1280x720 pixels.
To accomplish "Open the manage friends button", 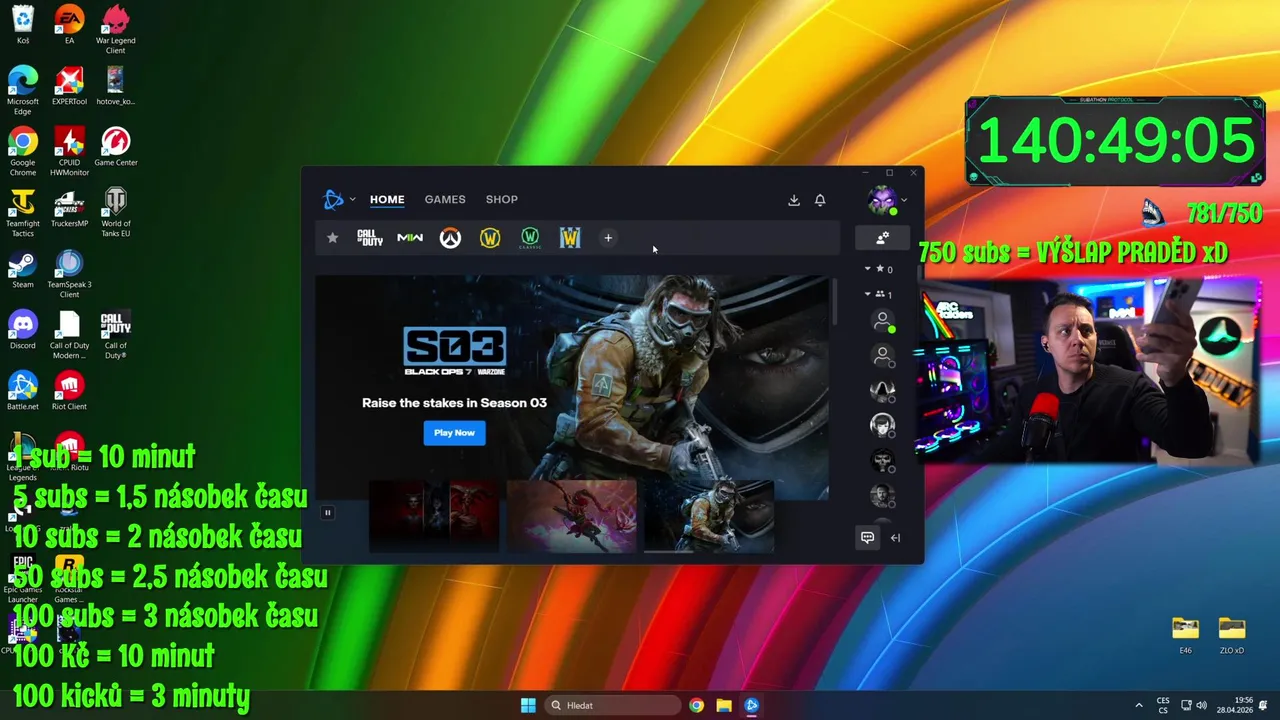I will (882, 238).
